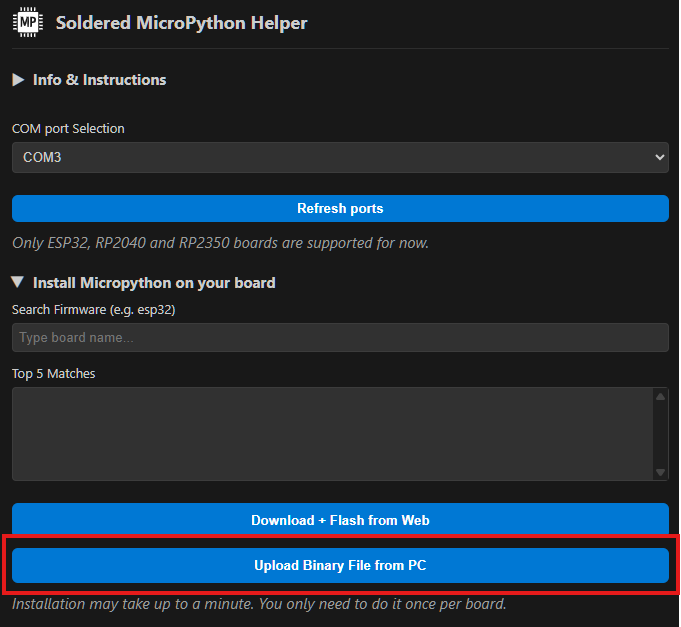Expand the Info & Instructions triangle
The image size is (681, 627).
pos(18,80)
